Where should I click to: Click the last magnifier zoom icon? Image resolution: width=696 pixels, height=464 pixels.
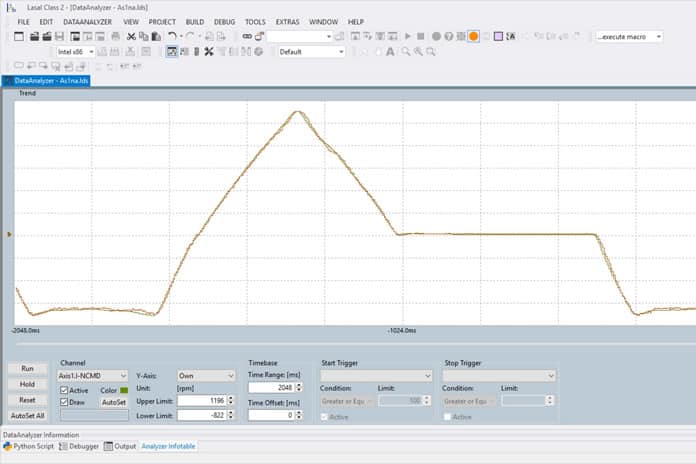431,52
